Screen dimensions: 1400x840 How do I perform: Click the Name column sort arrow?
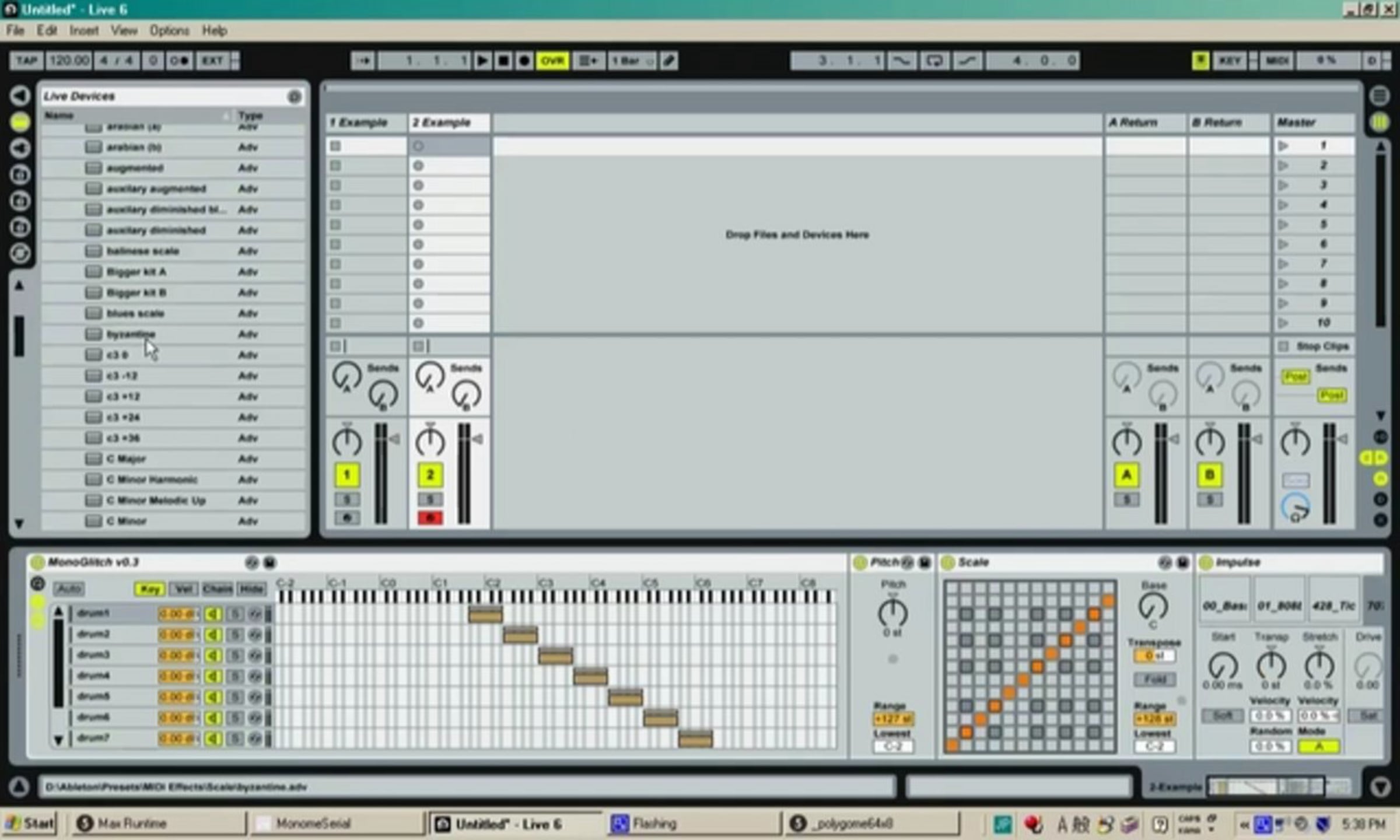(x=226, y=116)
